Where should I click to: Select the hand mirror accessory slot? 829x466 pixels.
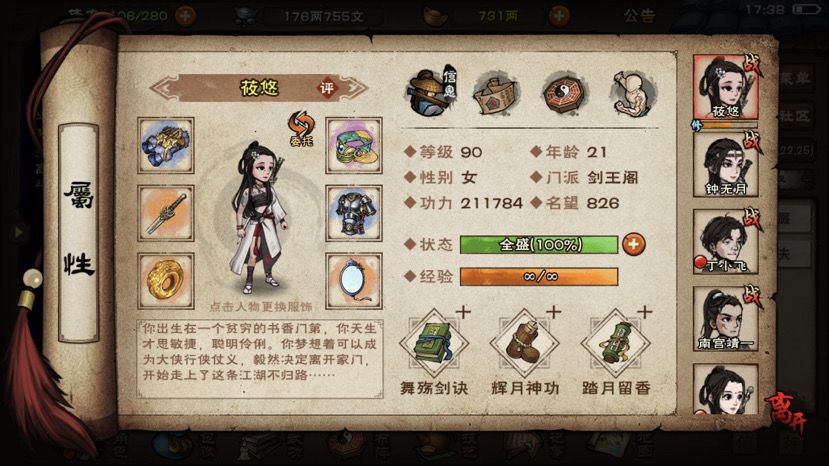[x=354, y=280]
